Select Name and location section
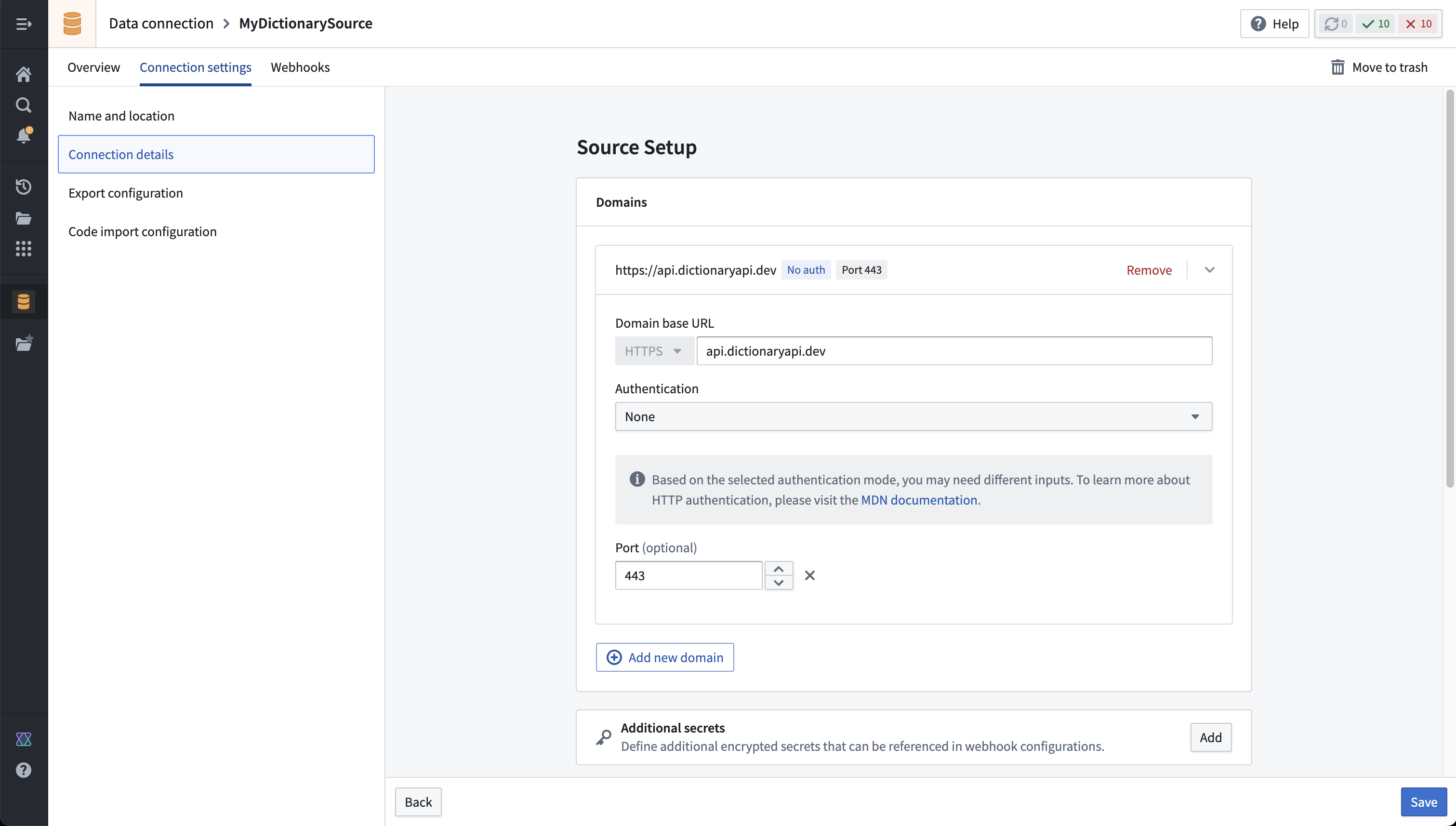This screenshot has width=1456, height=826. (x=216, y=116)
